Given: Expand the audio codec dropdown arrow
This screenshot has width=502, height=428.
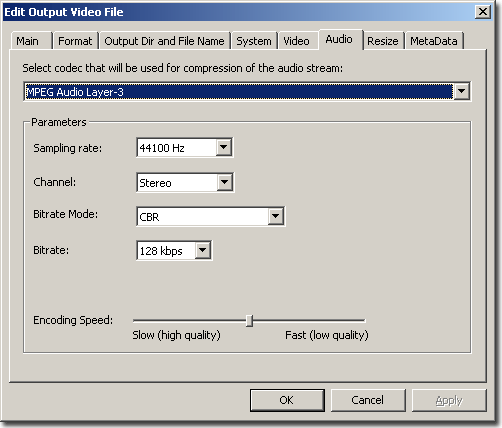Looking at the screenshot, I should pos(461,91).
